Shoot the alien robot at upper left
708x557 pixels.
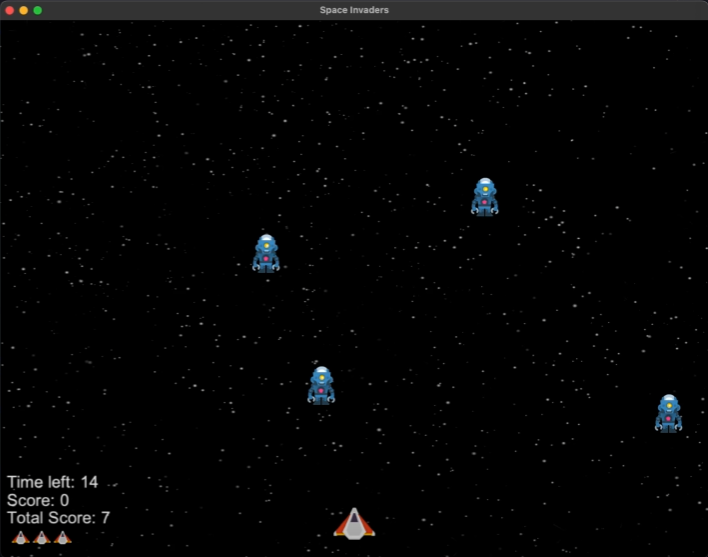click(x=266, y=253)
